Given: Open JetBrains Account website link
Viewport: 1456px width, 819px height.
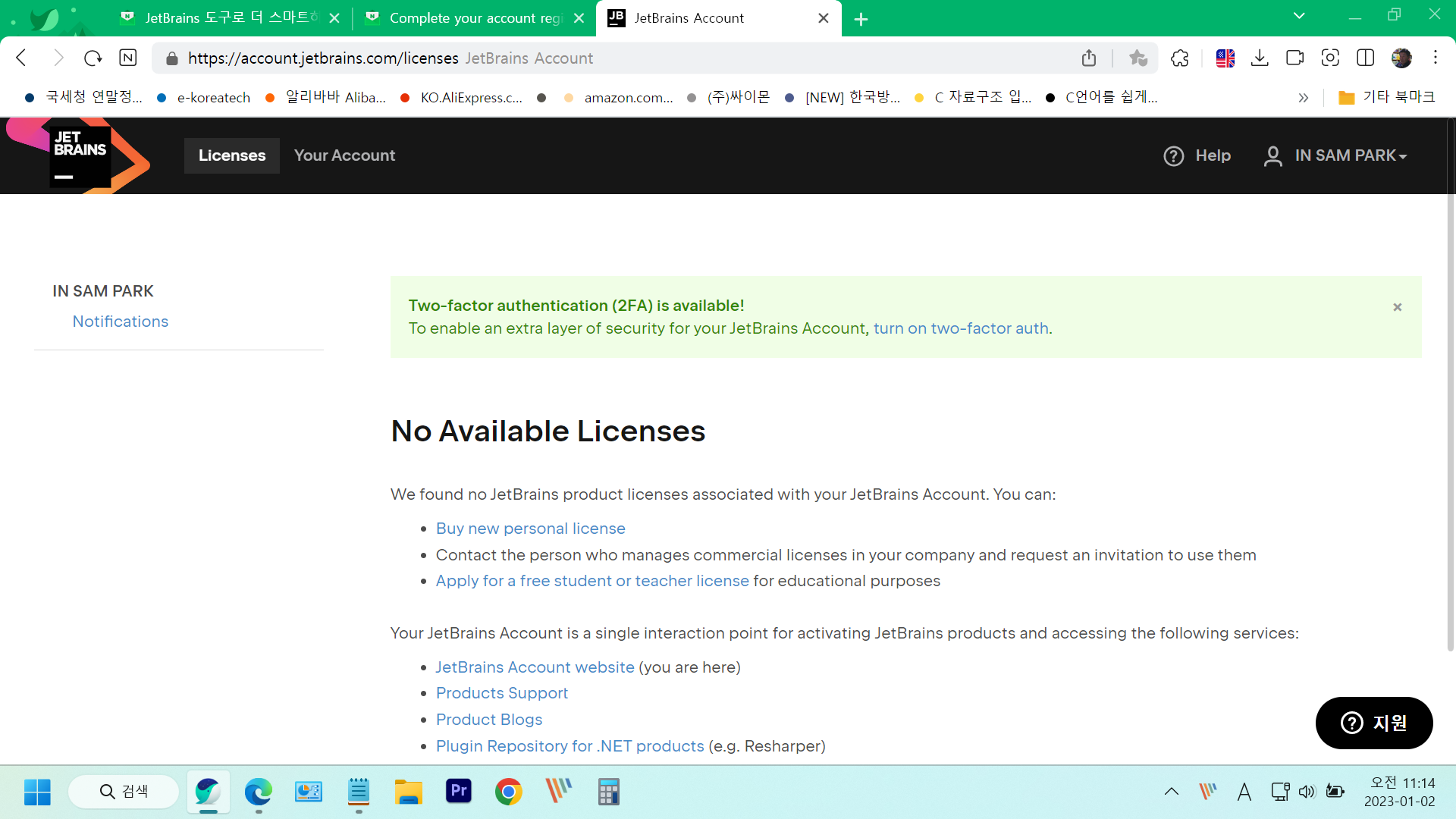Looking at the screenshot, I should (535, 667).
